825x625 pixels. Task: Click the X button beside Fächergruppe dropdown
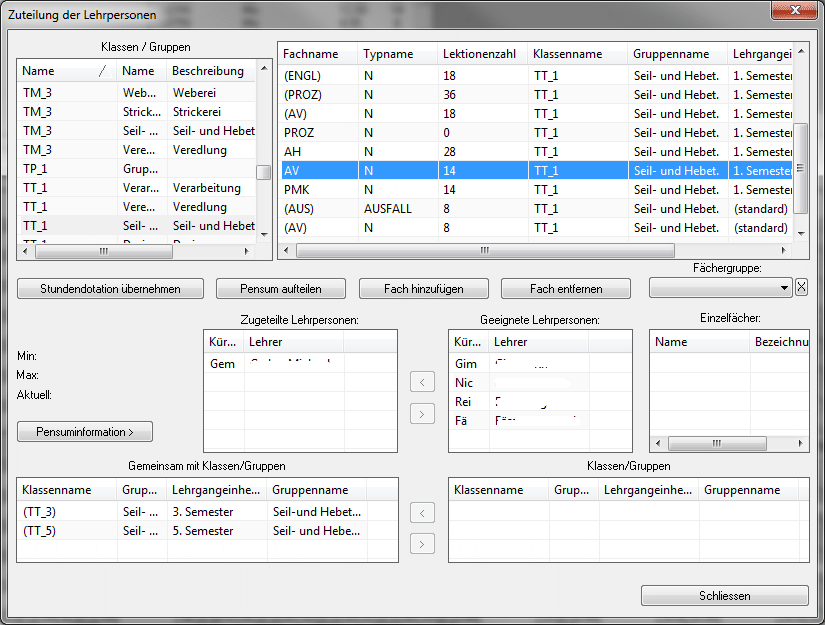click(x=801, y=288)
